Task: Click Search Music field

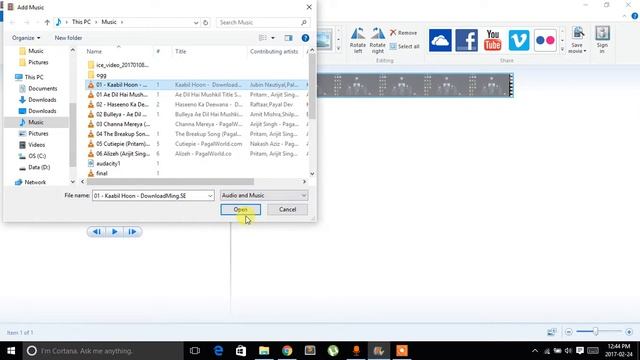Action: point(263,22)
